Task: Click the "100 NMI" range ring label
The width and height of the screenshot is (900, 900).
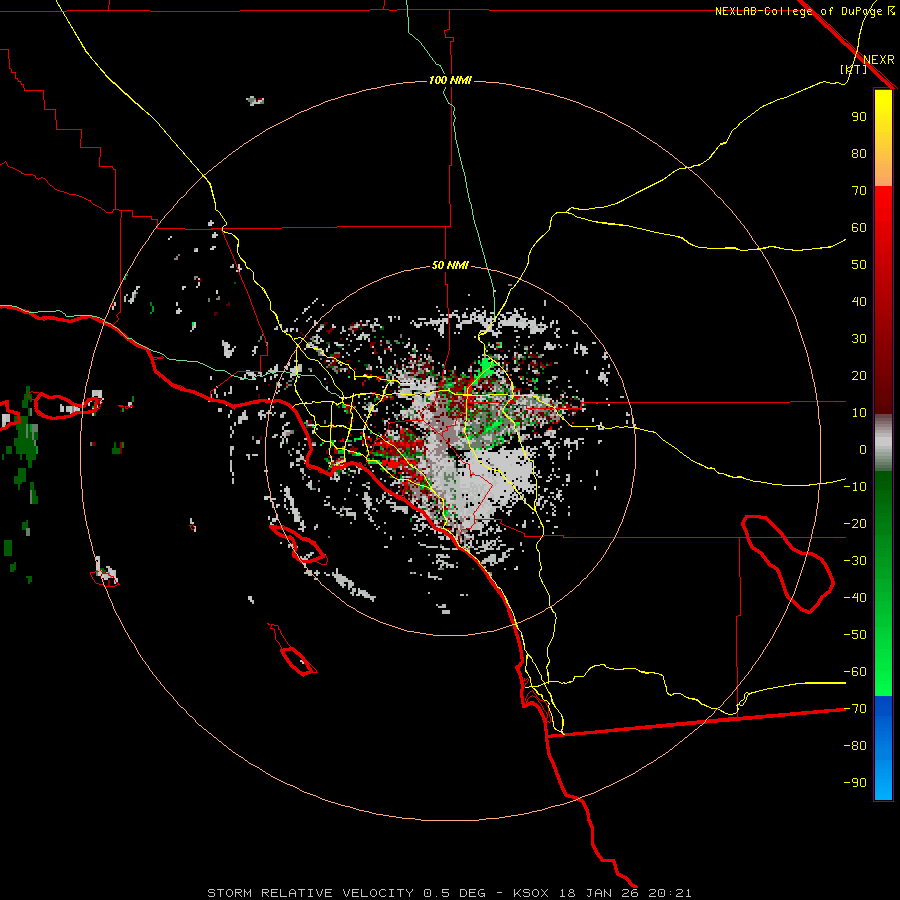Action: point(450,80)
